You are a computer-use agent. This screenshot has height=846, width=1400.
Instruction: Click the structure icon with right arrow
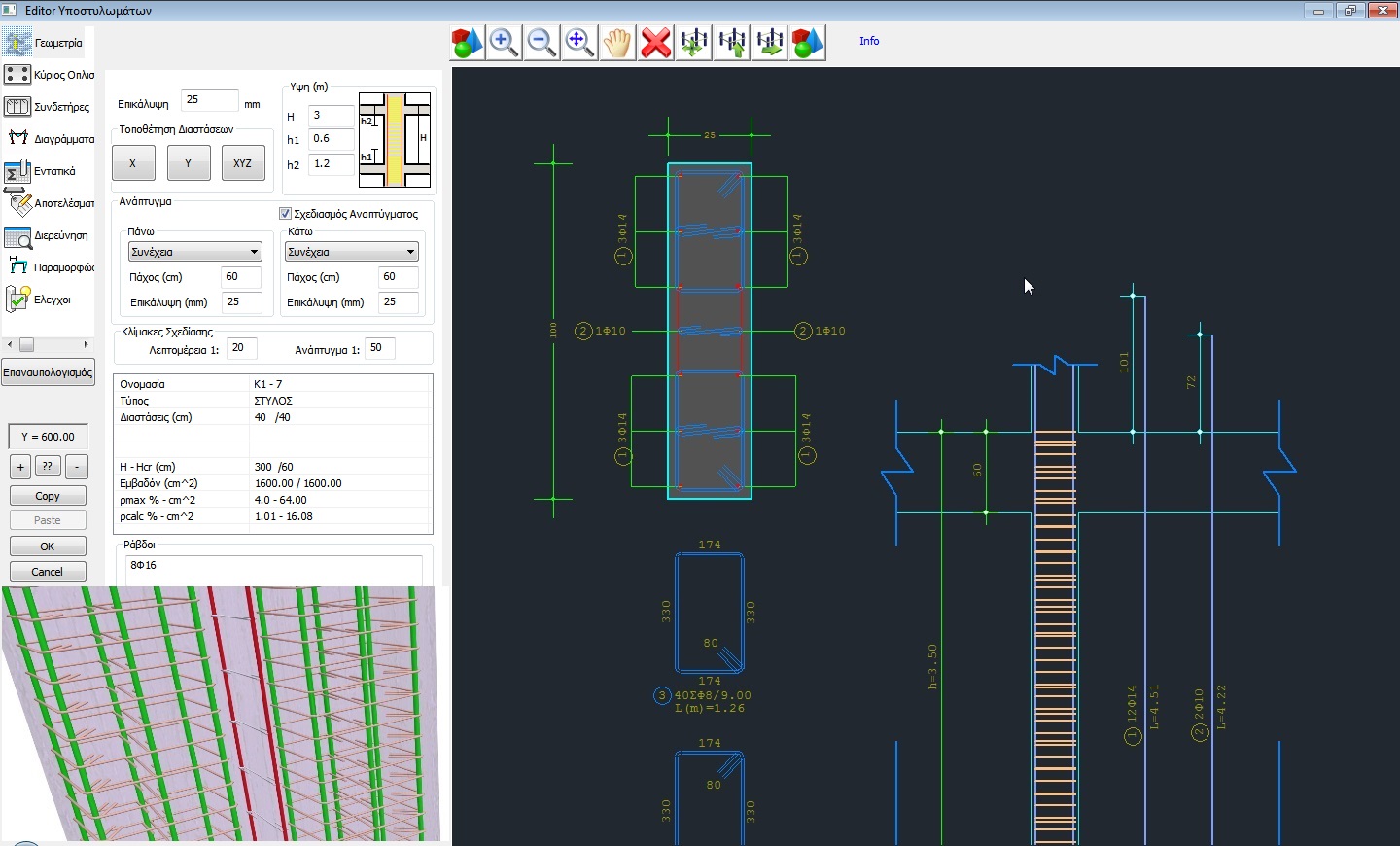[770, 43]
